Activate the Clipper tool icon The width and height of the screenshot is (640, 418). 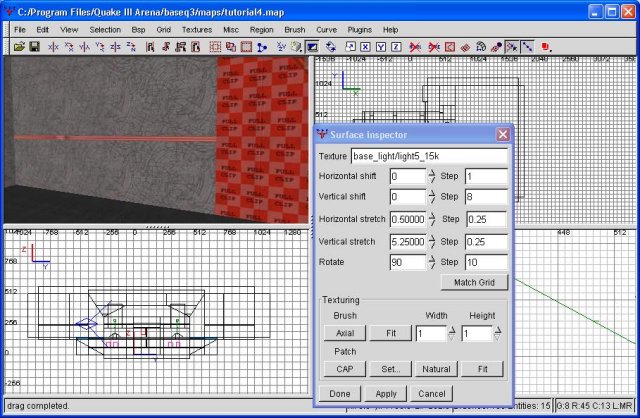pyautogui.click(x=262, y=47)
